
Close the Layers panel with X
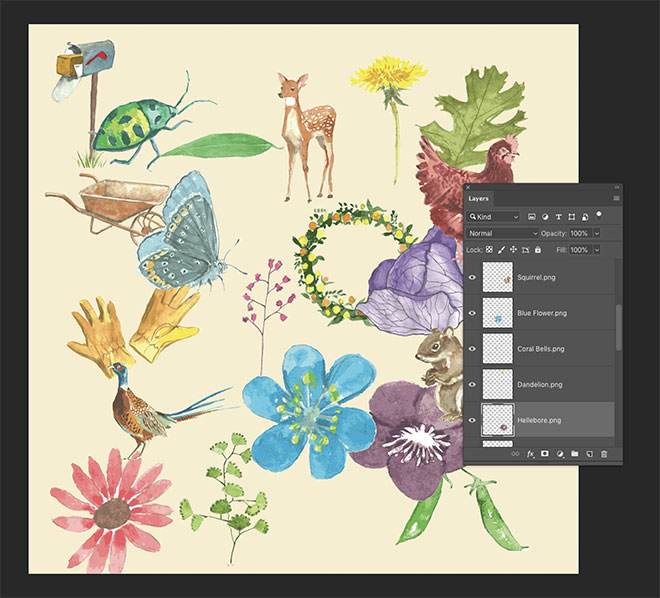[x=468, y=187]
